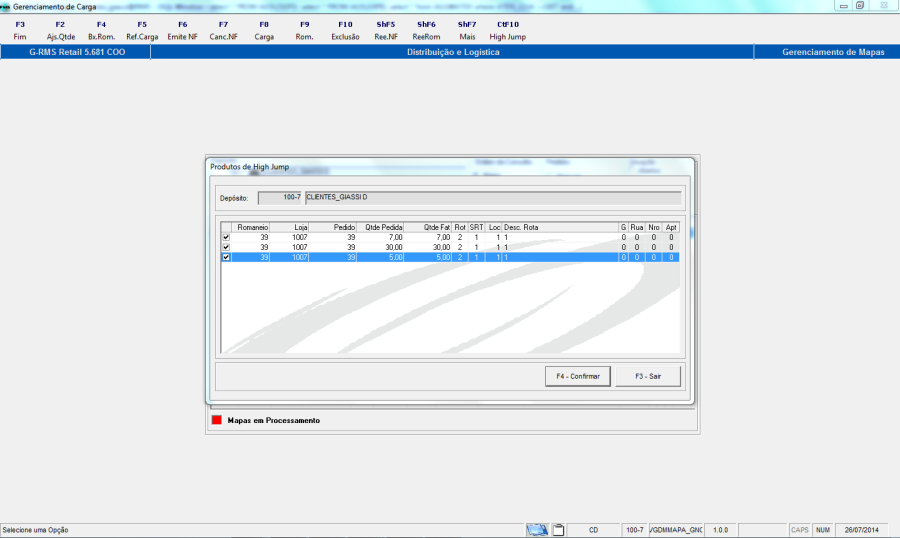This screenshot has height=538, width=900.
Task: Restore the Gerenciamento de Carga window
Action: click(x=860, y=6)
